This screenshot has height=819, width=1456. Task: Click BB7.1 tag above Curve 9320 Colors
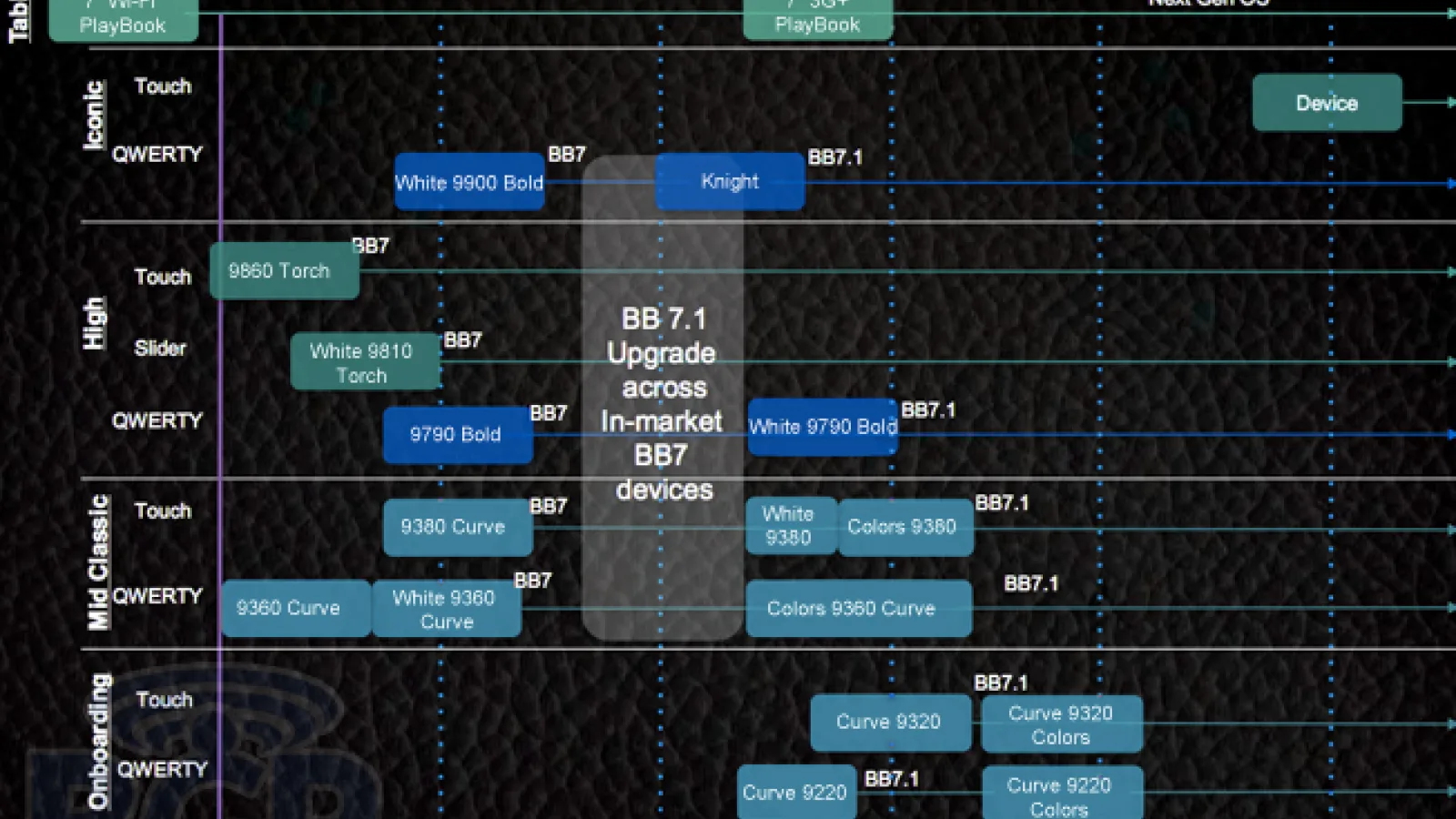(1001, 682)
